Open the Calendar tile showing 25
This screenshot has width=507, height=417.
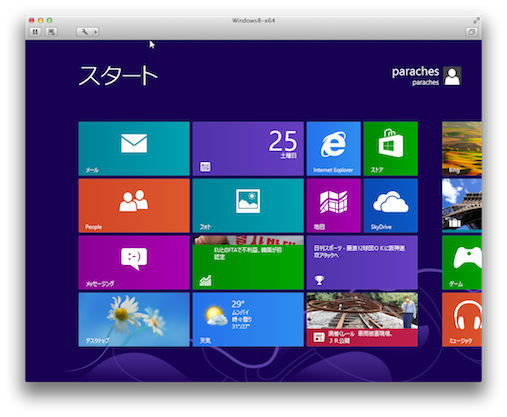point(248,149)
